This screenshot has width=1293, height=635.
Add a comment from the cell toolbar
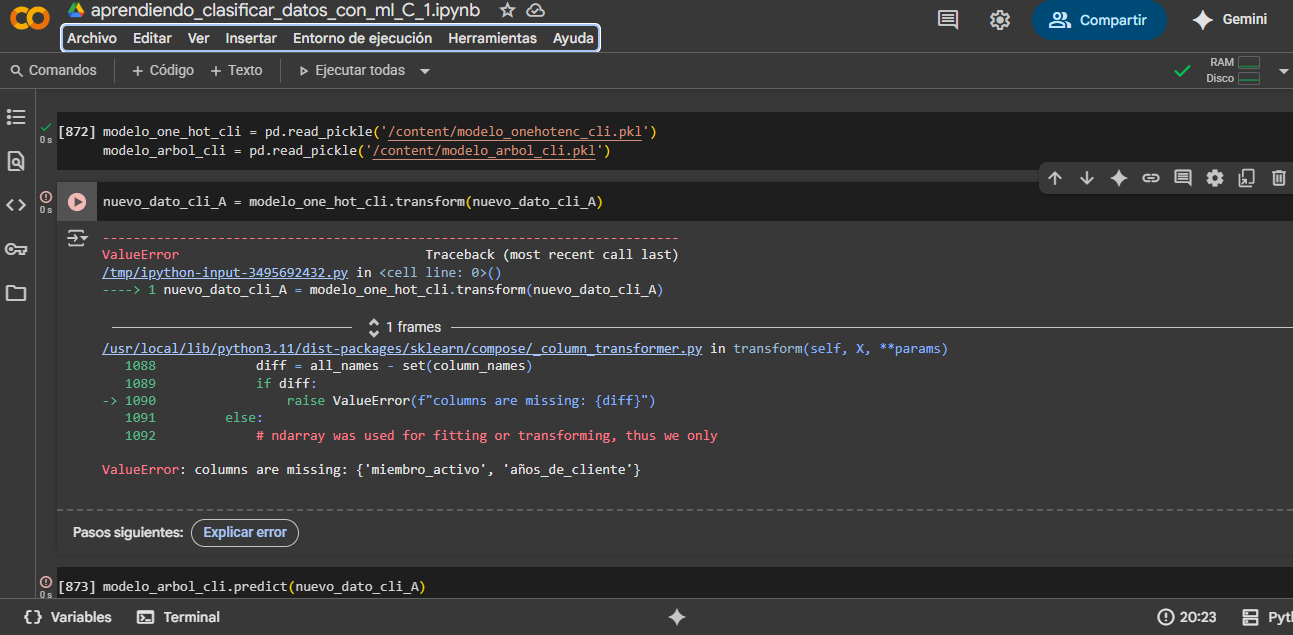click(1183, 178)
